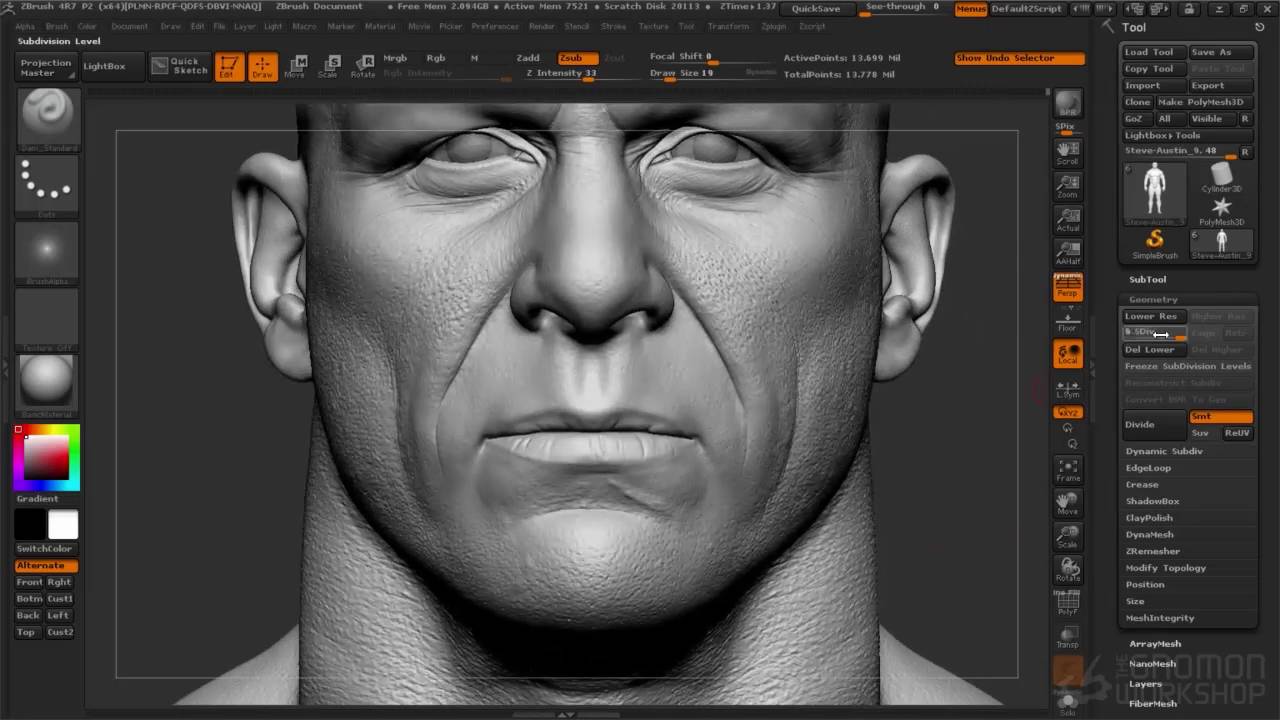Open the Preferences menu
1280x720 pixels.
(x=495, y=26)
